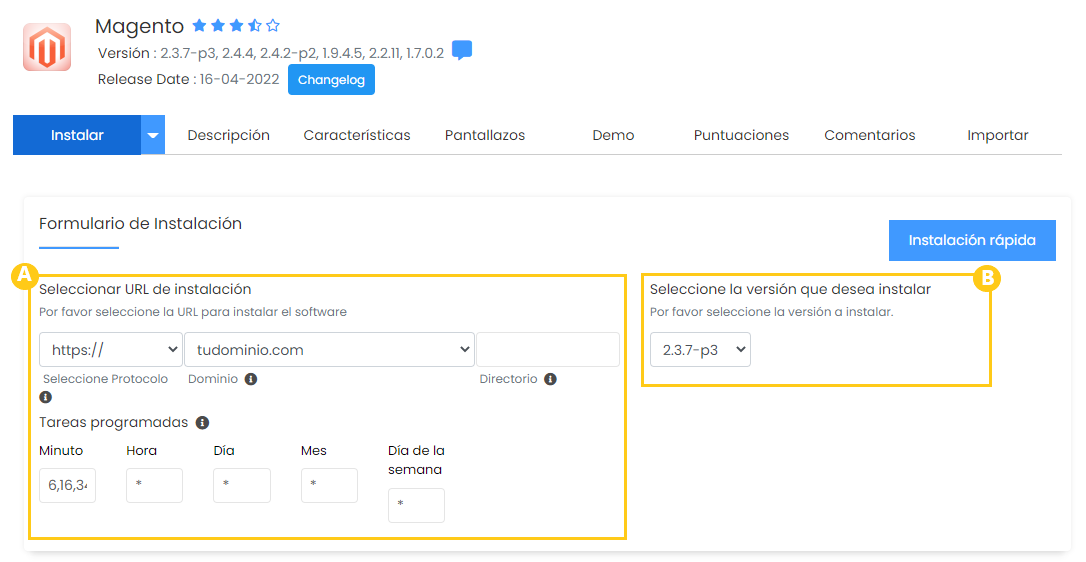The height and width of the screenshot is (562, 1086).
Task: Click the Día cron input field
Action: (x=242, y=485)
